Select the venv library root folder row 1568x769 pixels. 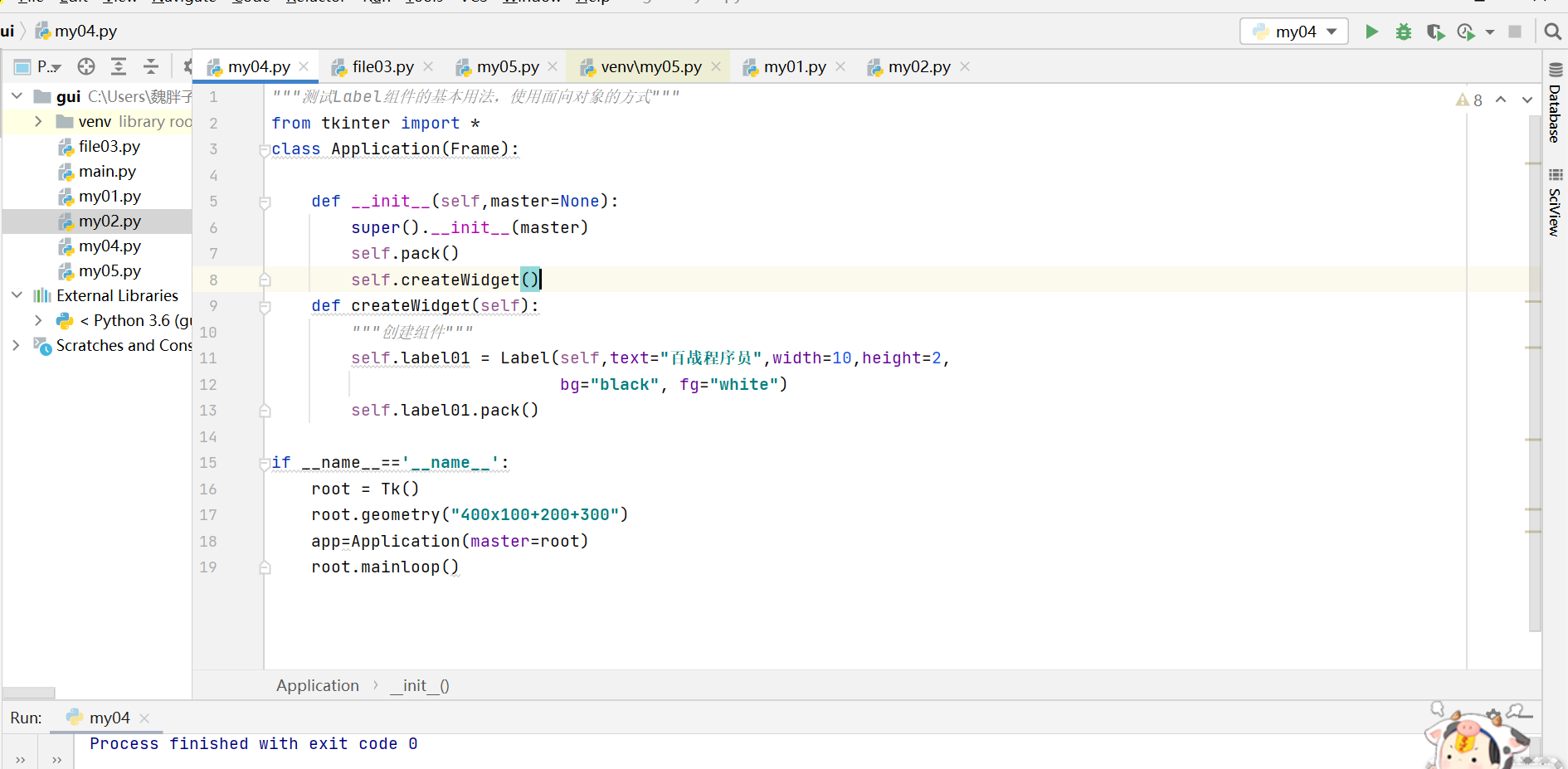point(98,121)
